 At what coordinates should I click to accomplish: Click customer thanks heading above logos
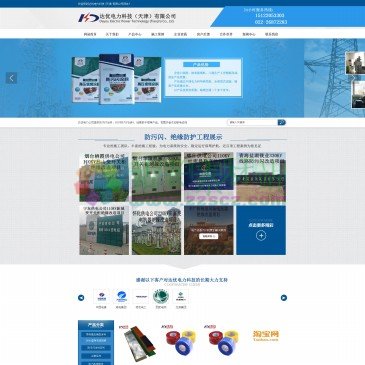pos(182,280)
